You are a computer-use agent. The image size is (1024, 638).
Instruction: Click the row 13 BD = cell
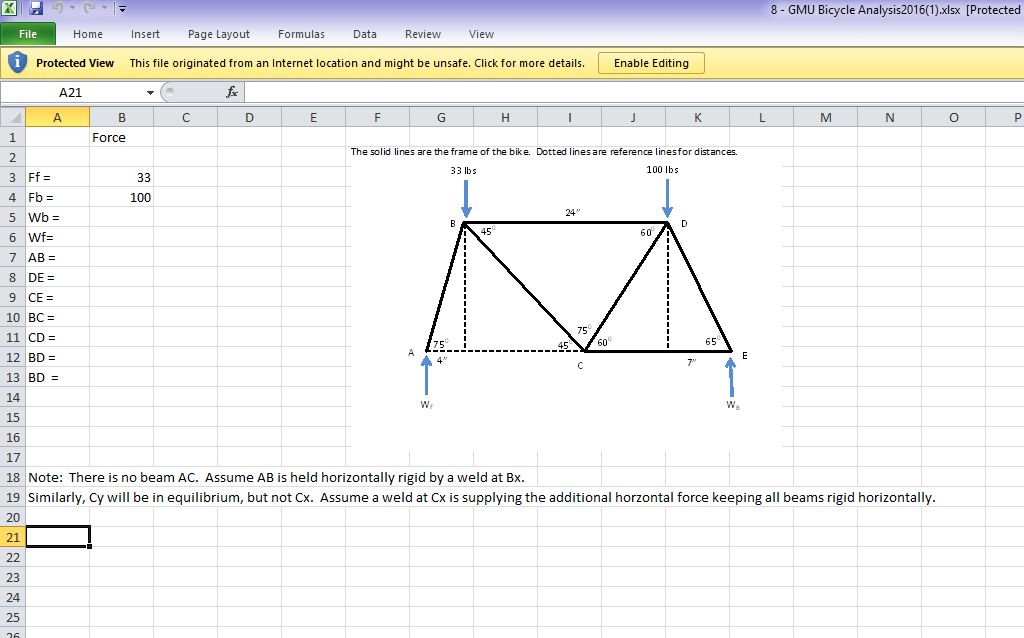57,377
